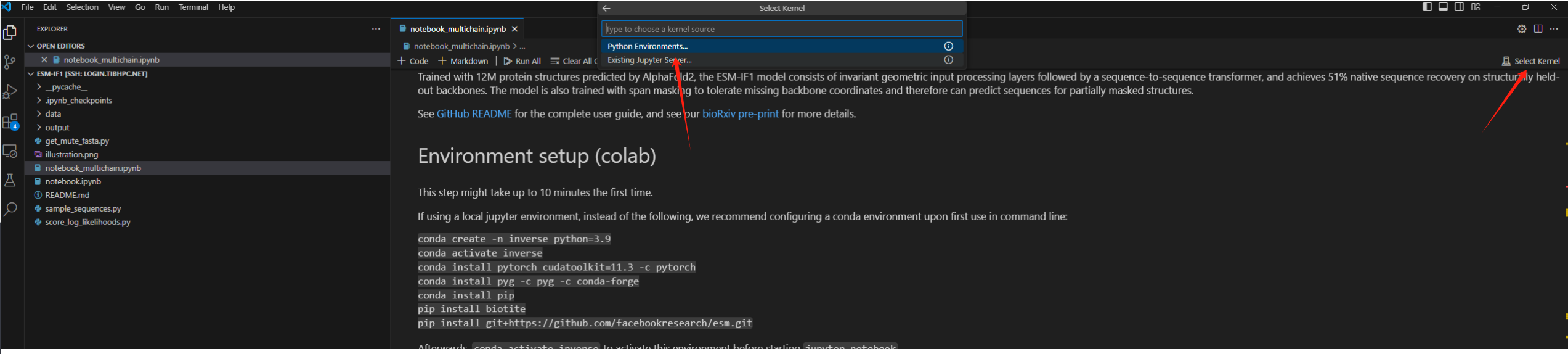
Task: Open the Go menu
Action: 140,7
